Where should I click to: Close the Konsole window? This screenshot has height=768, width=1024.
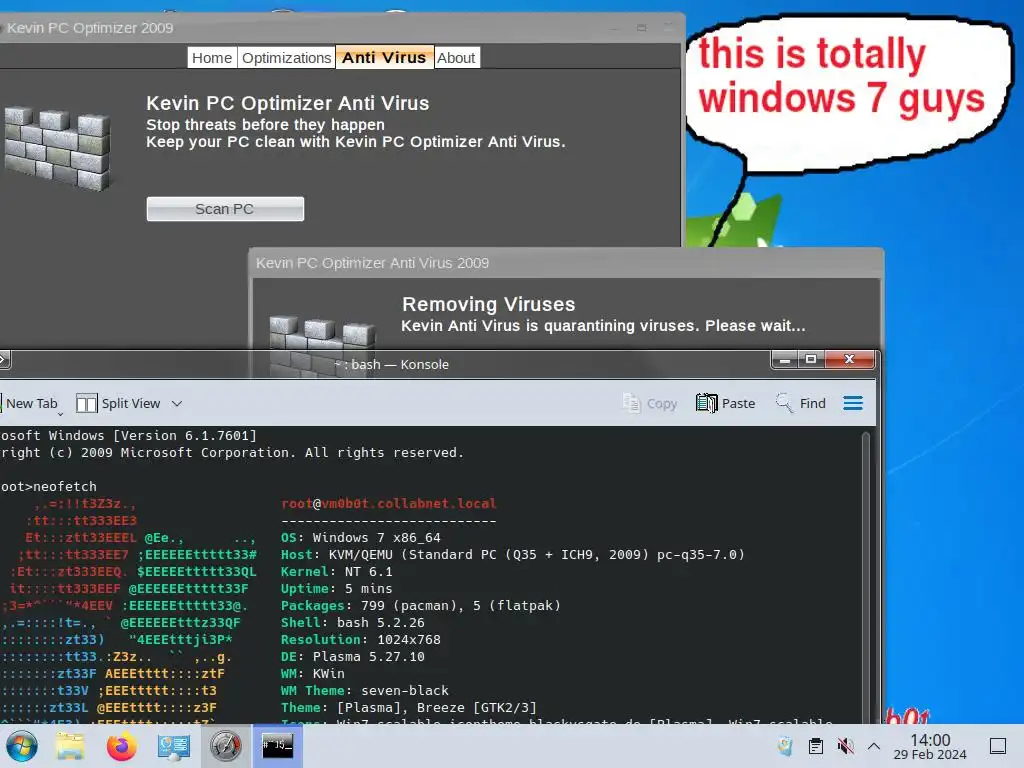(849, 359)
